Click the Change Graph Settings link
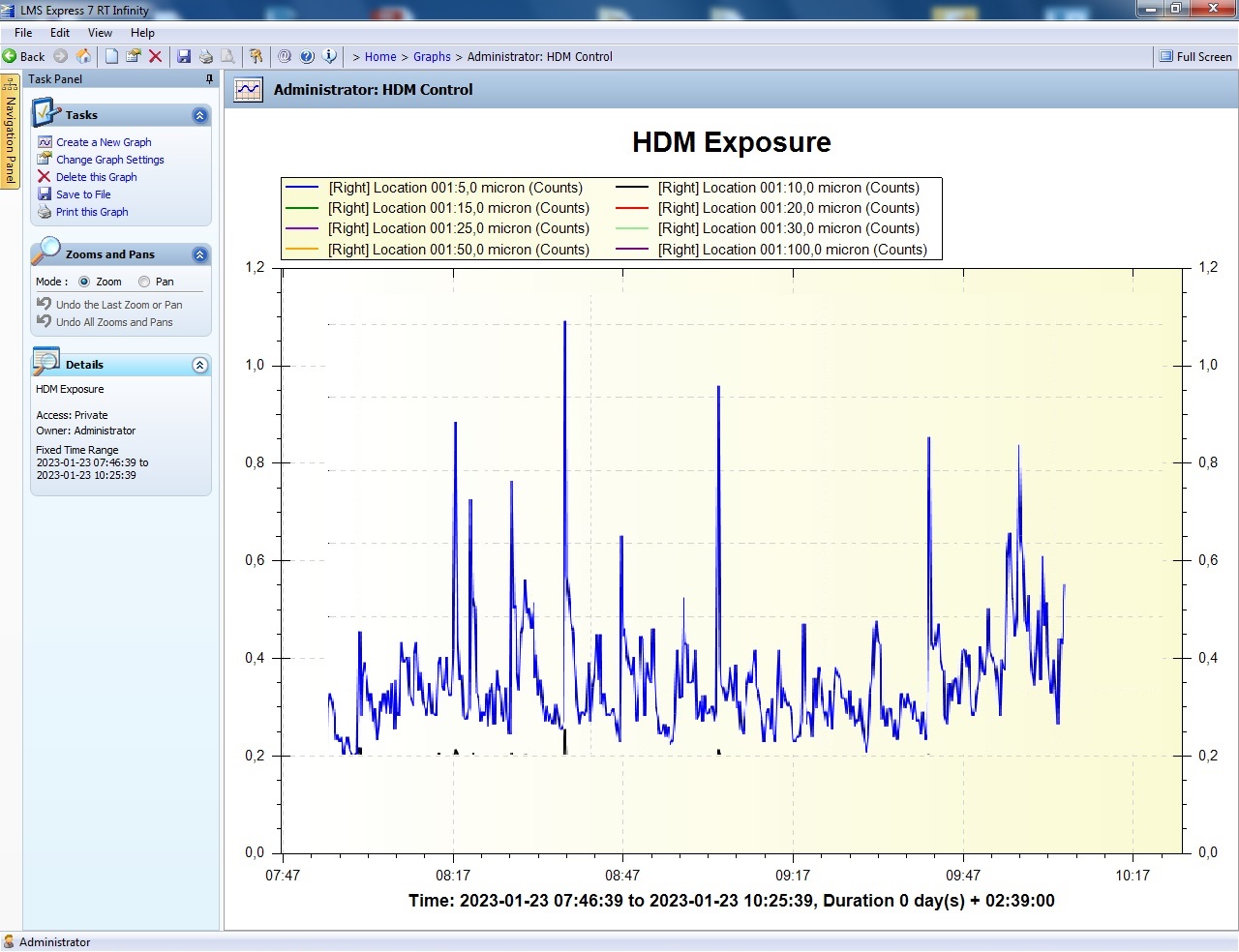The height and width of the screenshot is (952, 1239). (109, 160)
